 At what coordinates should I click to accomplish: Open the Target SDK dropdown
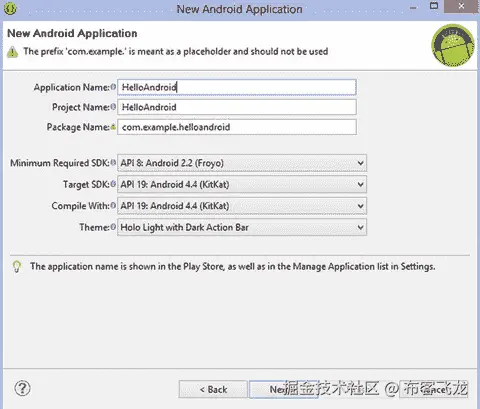click(x=242, y=184)
